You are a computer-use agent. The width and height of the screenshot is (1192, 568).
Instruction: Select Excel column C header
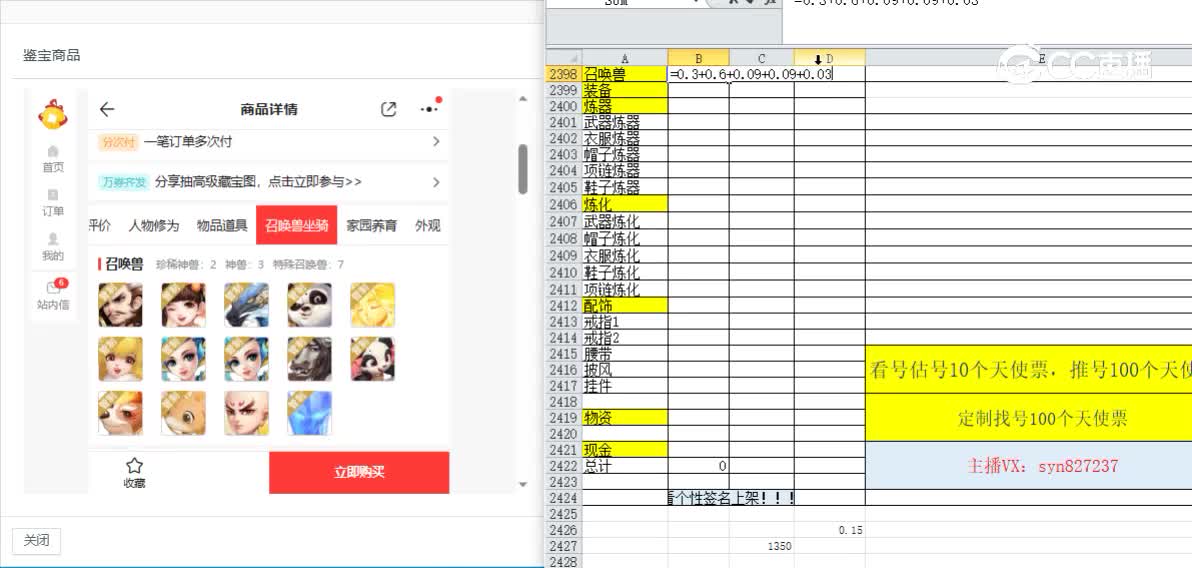(x=762, y=58)
